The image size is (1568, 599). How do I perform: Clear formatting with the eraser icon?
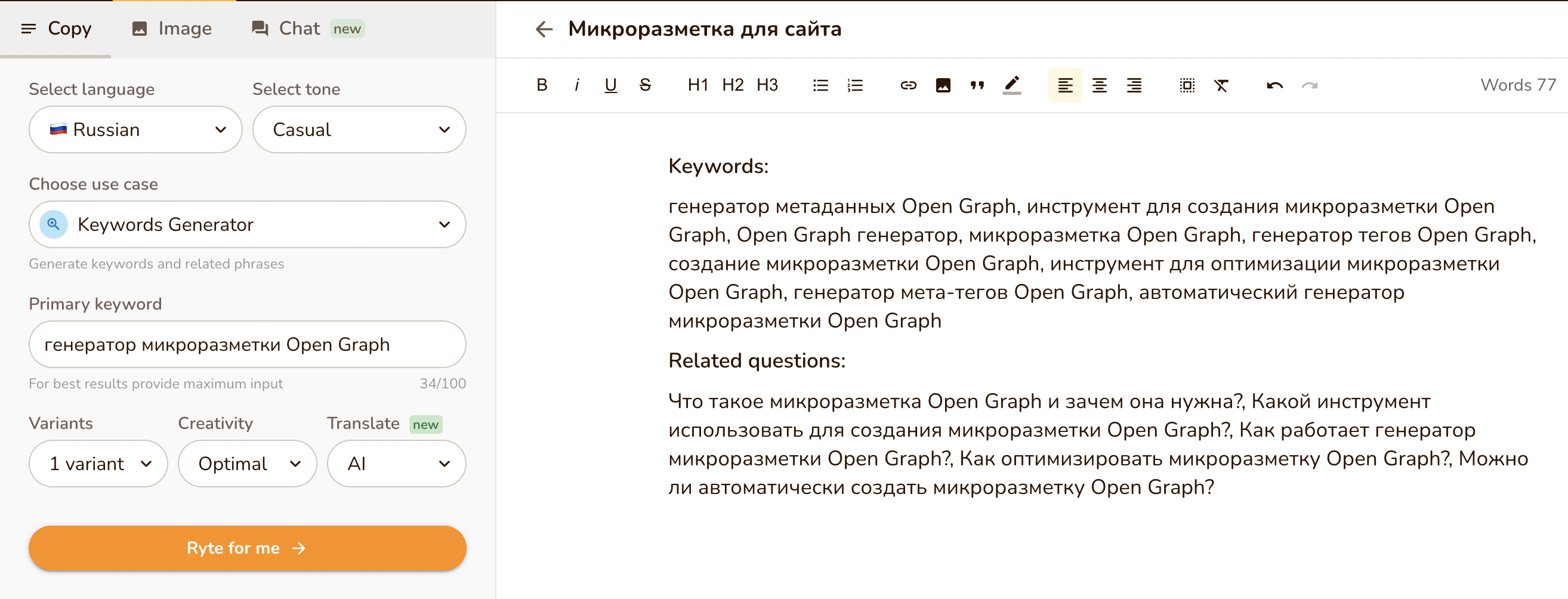point(1221,85)
